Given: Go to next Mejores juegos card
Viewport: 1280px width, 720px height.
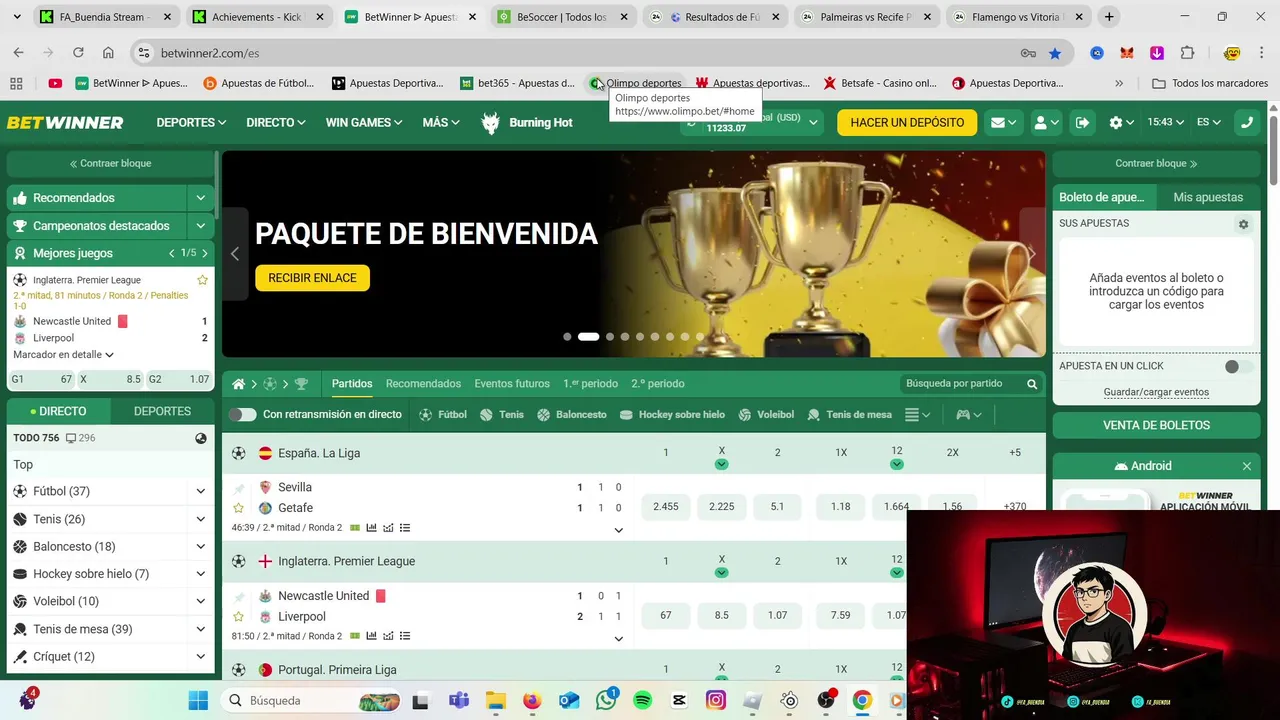Looking at the screenshot, I should coord(205,254).
